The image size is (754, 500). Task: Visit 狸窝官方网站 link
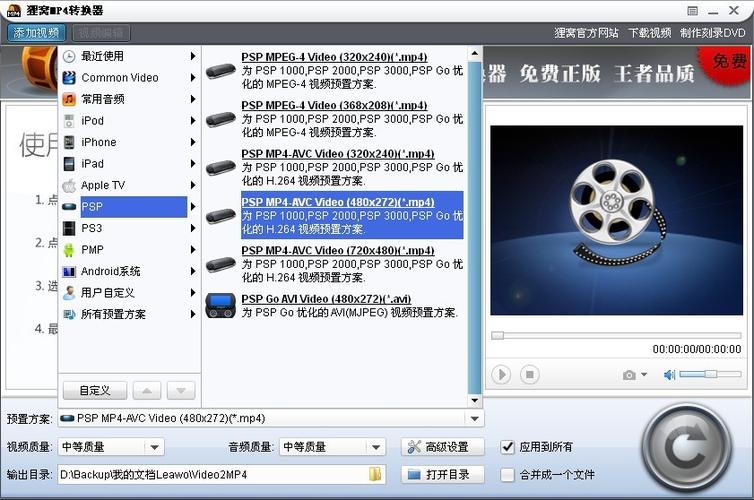[x=586, y=33]
